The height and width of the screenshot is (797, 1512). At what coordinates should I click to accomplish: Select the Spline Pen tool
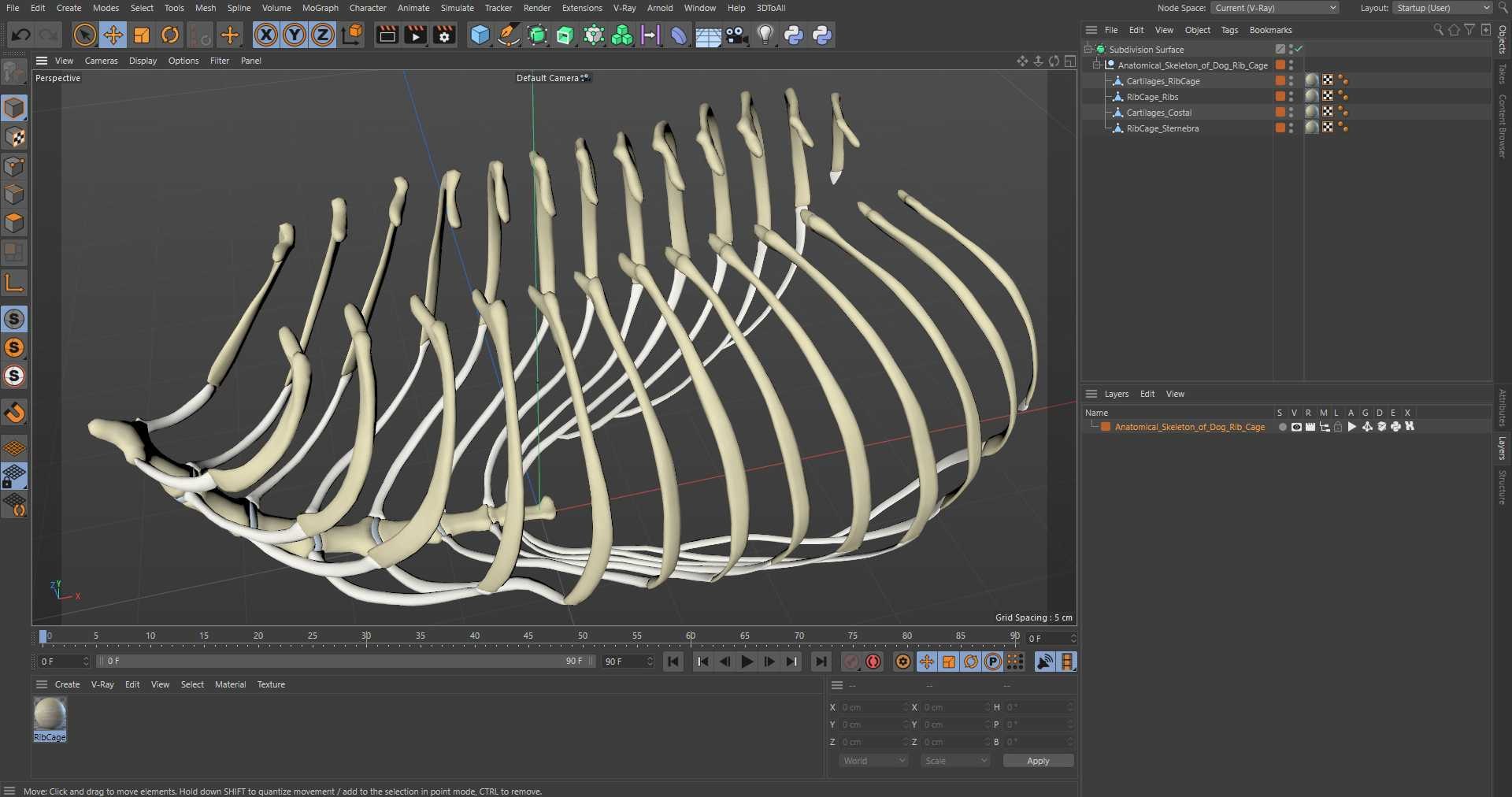[509, 35]
